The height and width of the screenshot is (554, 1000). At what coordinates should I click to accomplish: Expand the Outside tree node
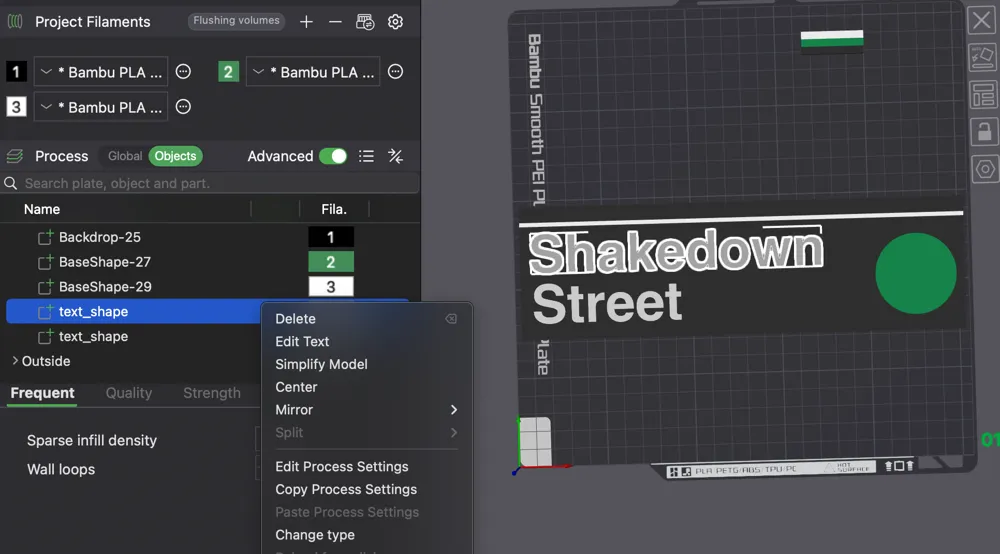pos(15,361)
